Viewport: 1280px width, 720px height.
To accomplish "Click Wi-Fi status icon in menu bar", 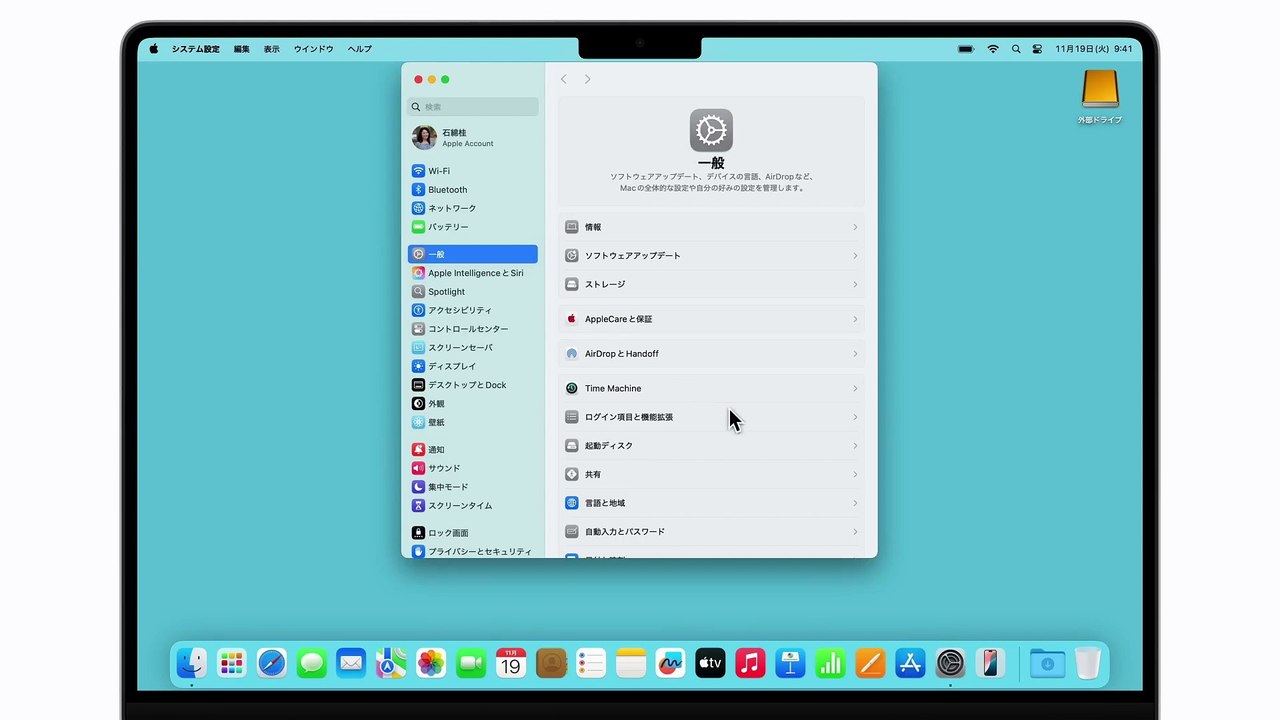I will (x=993, y=49).
